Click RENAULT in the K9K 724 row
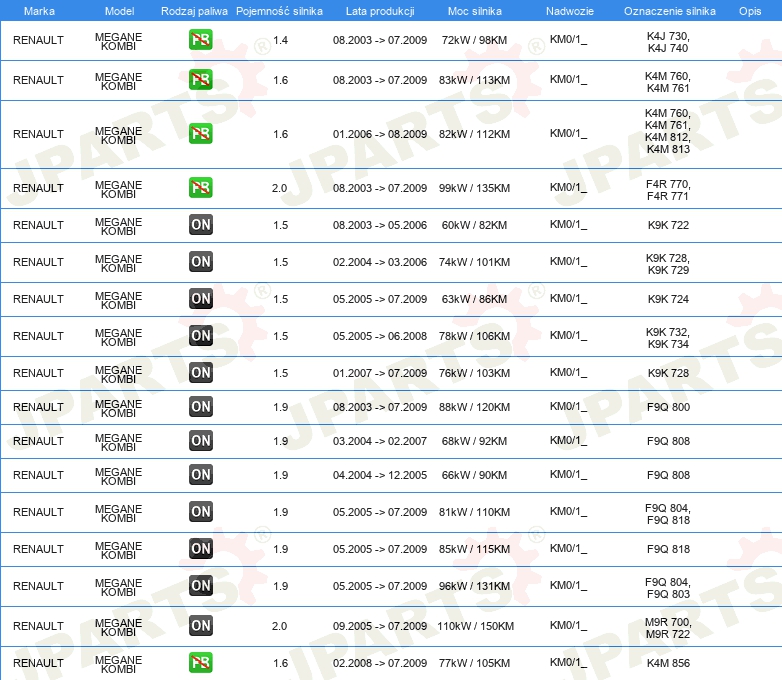The width and height of the screenshot is (782, 680). (x=38, y=299)
